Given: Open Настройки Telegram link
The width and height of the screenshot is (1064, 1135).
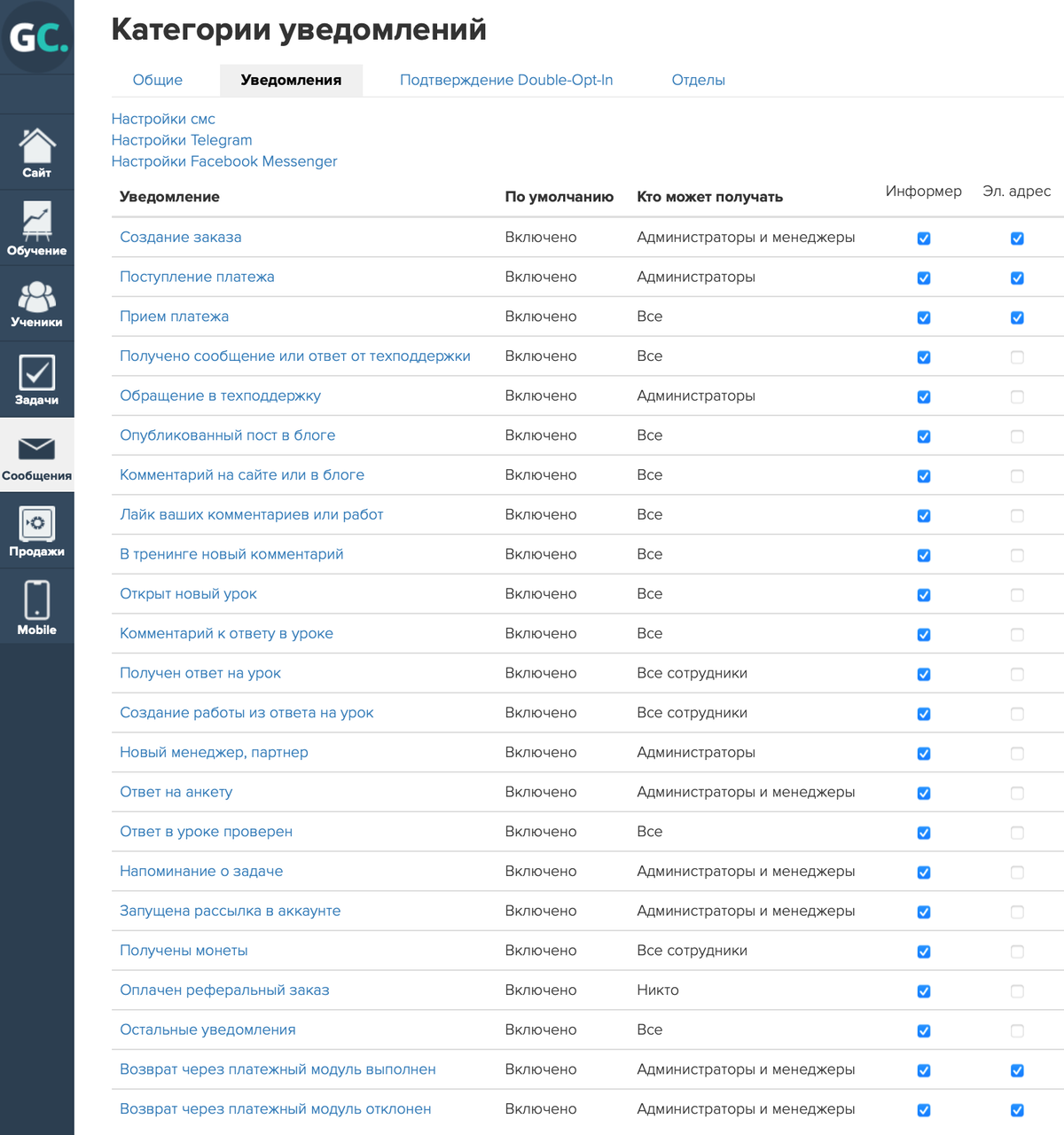Looking at the screenshot, I should (x=182, y=140).
